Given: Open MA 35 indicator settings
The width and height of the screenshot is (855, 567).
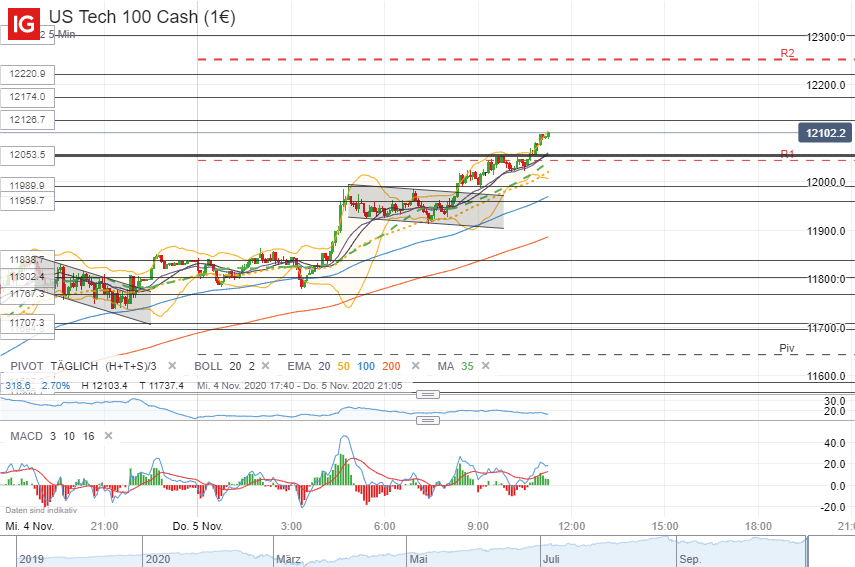Looking at the screenshot, I should [x=455, y=366].
